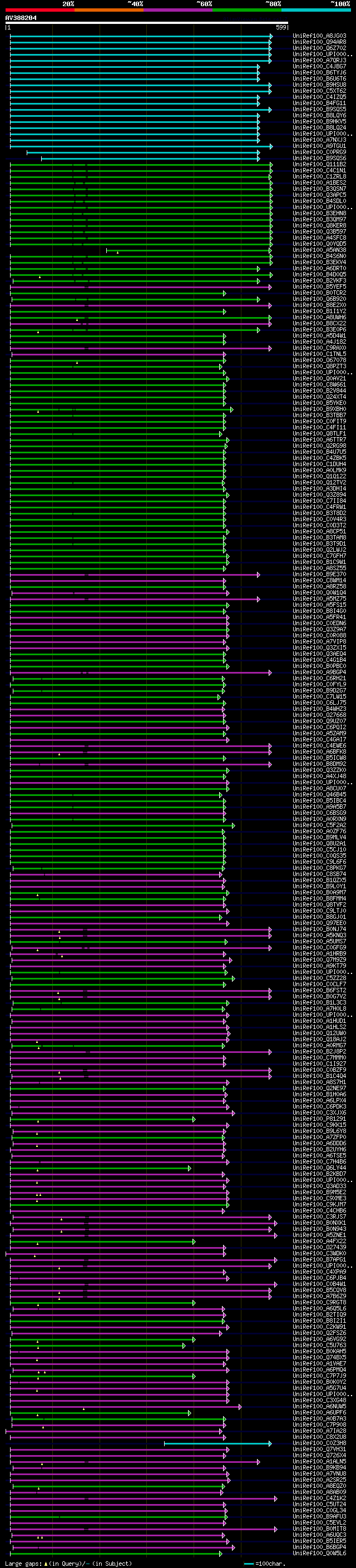Screen dimensions: 356x1568
Task: Open hit "UniRef100_Q8TLF1"
Action: pos(319,433)
